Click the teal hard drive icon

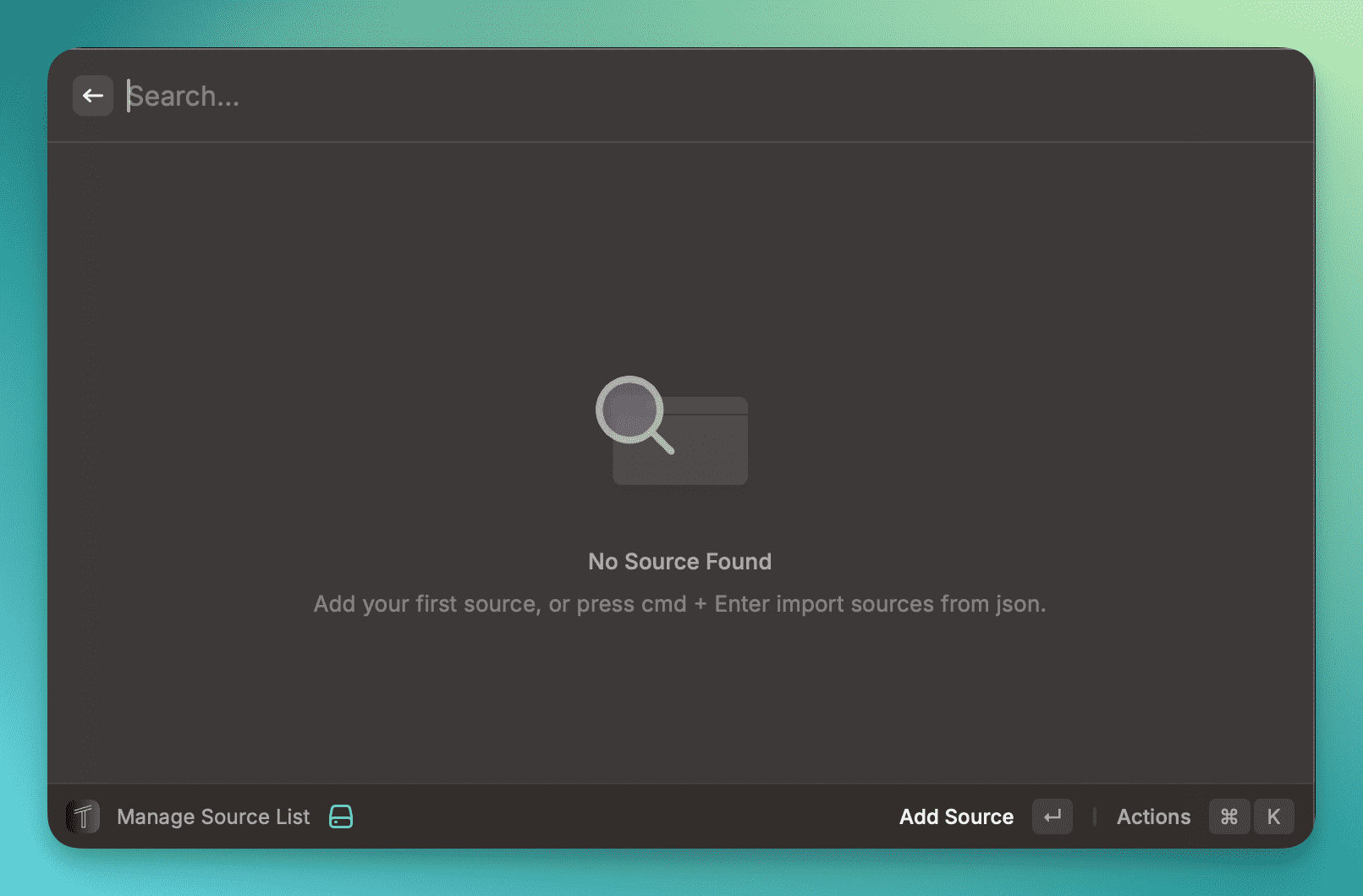click(341, 816)
